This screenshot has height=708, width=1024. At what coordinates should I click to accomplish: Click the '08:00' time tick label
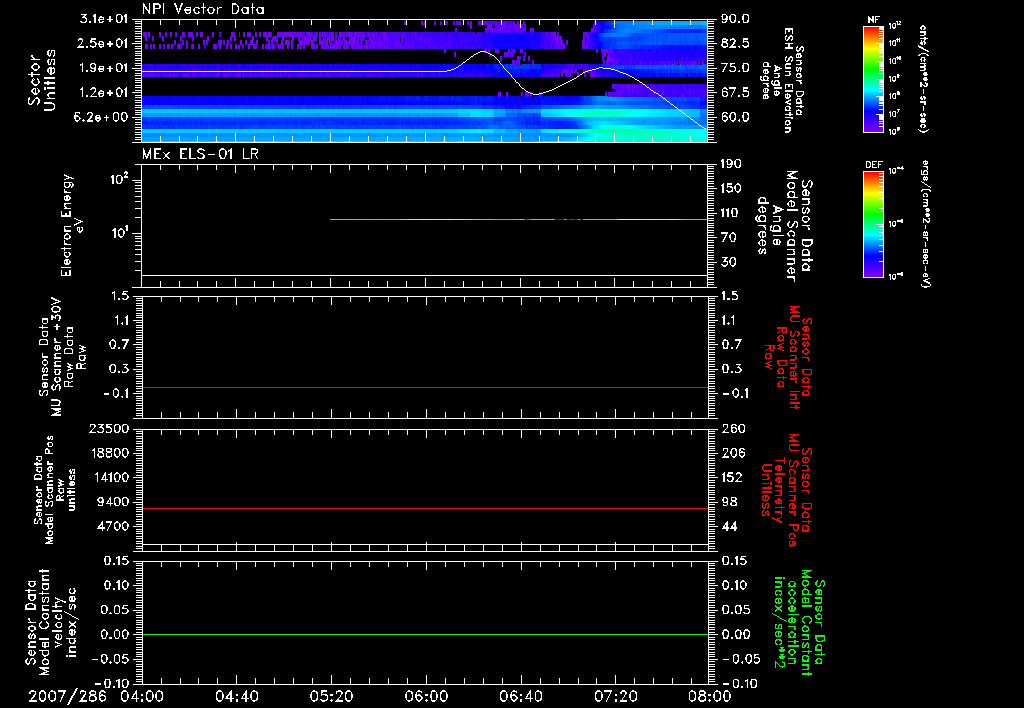point(710,696)
